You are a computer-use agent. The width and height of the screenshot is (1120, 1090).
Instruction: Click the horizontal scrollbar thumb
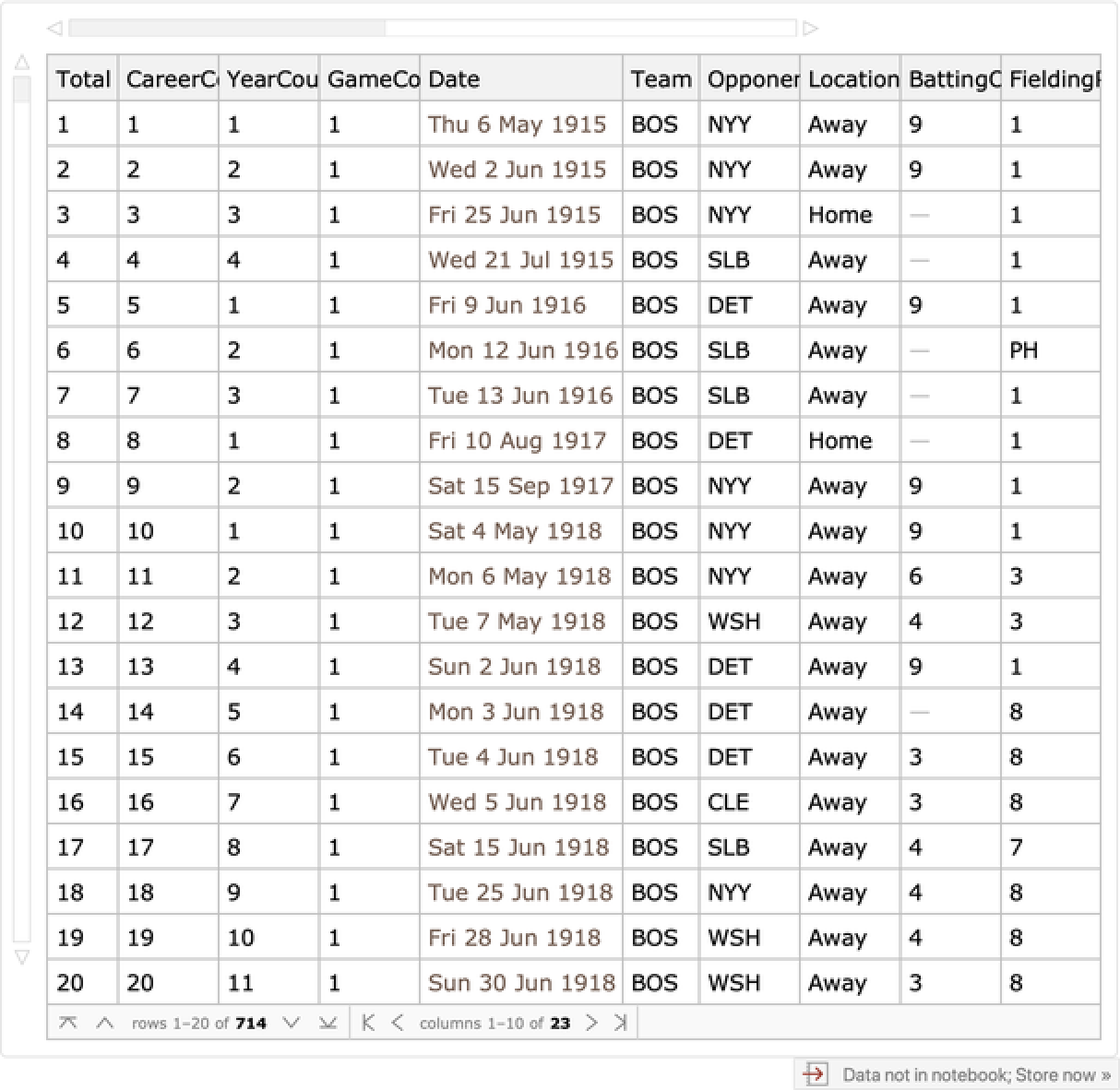227,29
